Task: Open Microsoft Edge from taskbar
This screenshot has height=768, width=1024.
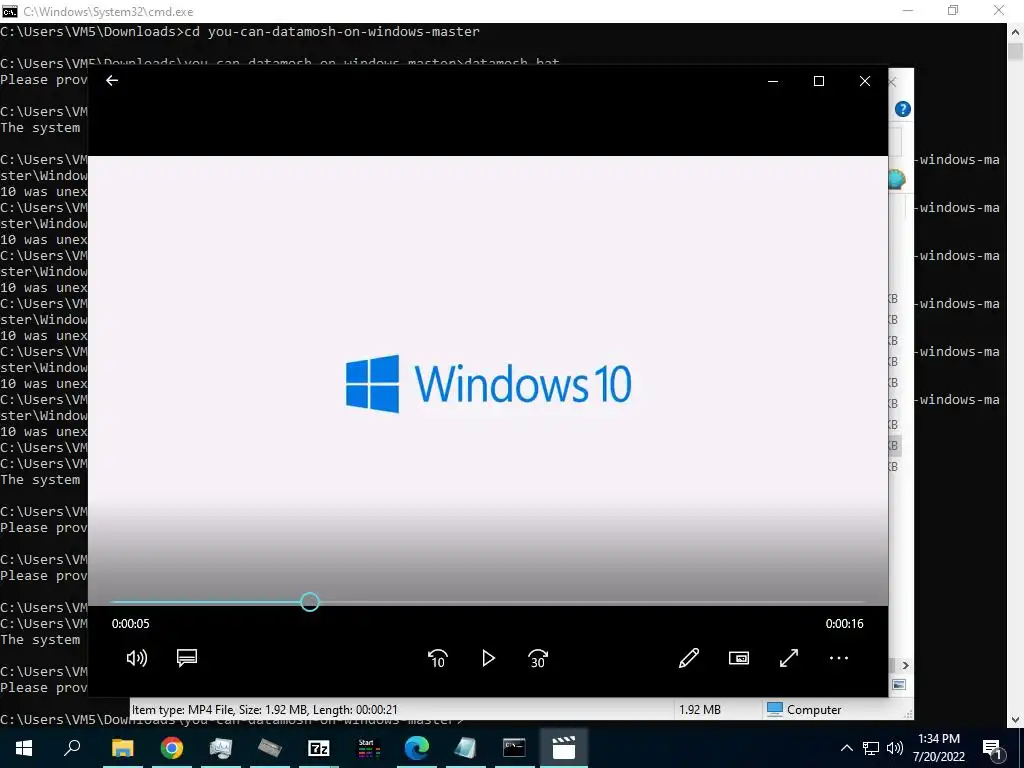Action: (x=417, y=748)
